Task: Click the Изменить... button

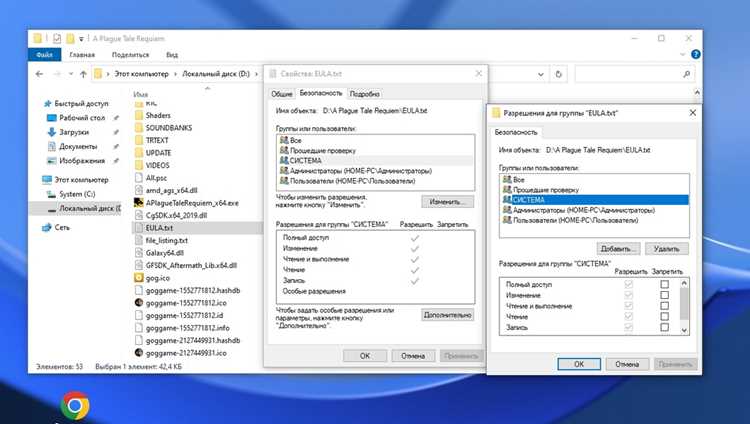Action: (x=447, y=202)
